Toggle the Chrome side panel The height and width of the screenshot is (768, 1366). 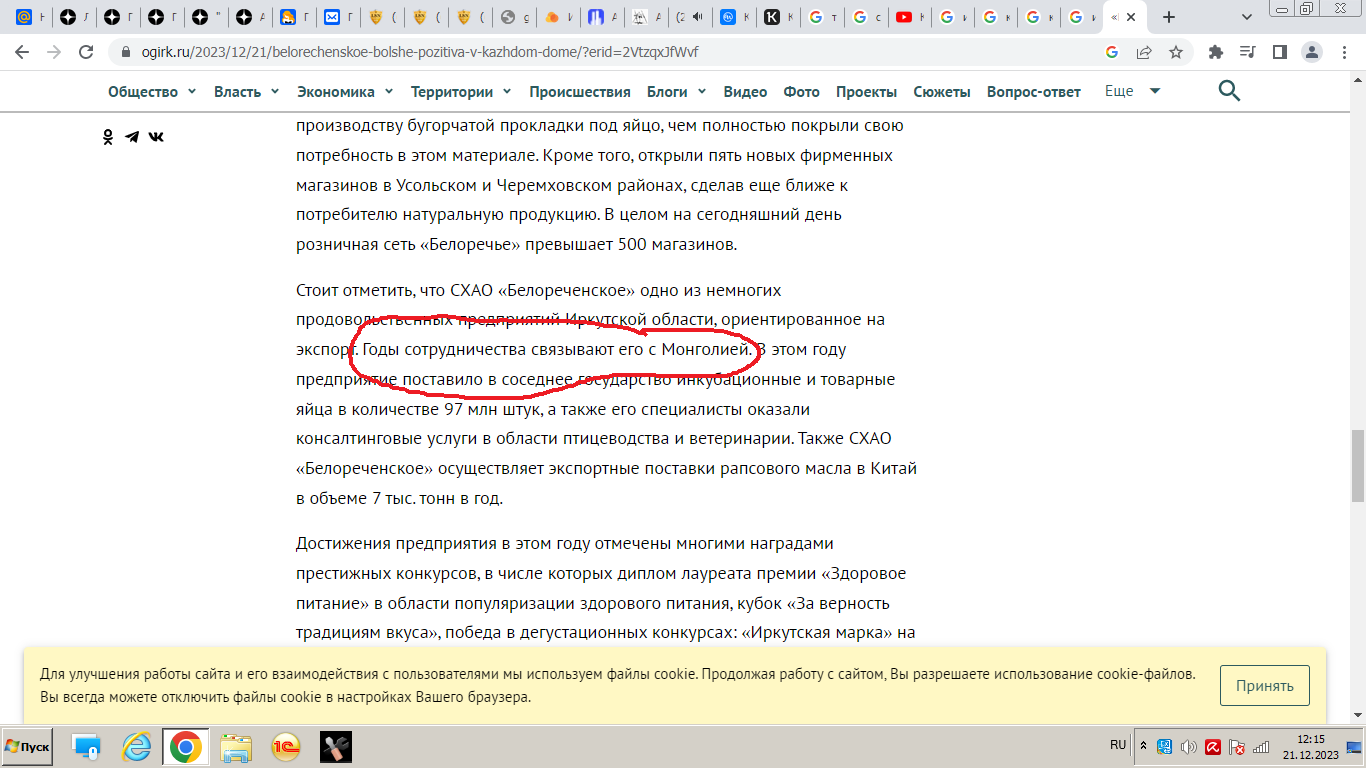[1279, 52]
